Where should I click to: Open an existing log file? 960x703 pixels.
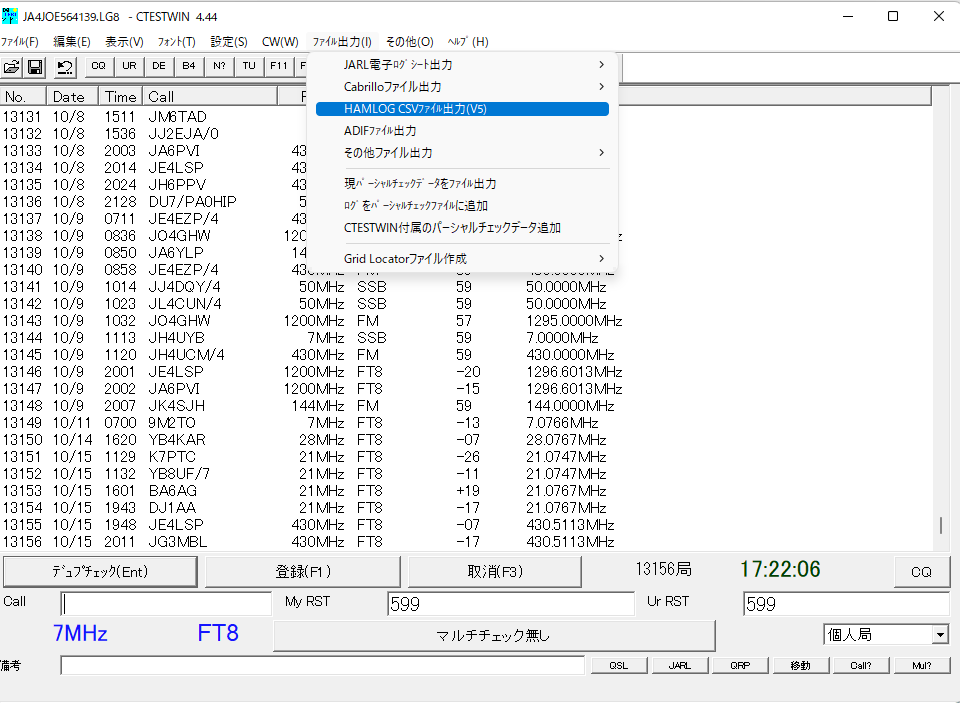(12, 66)
